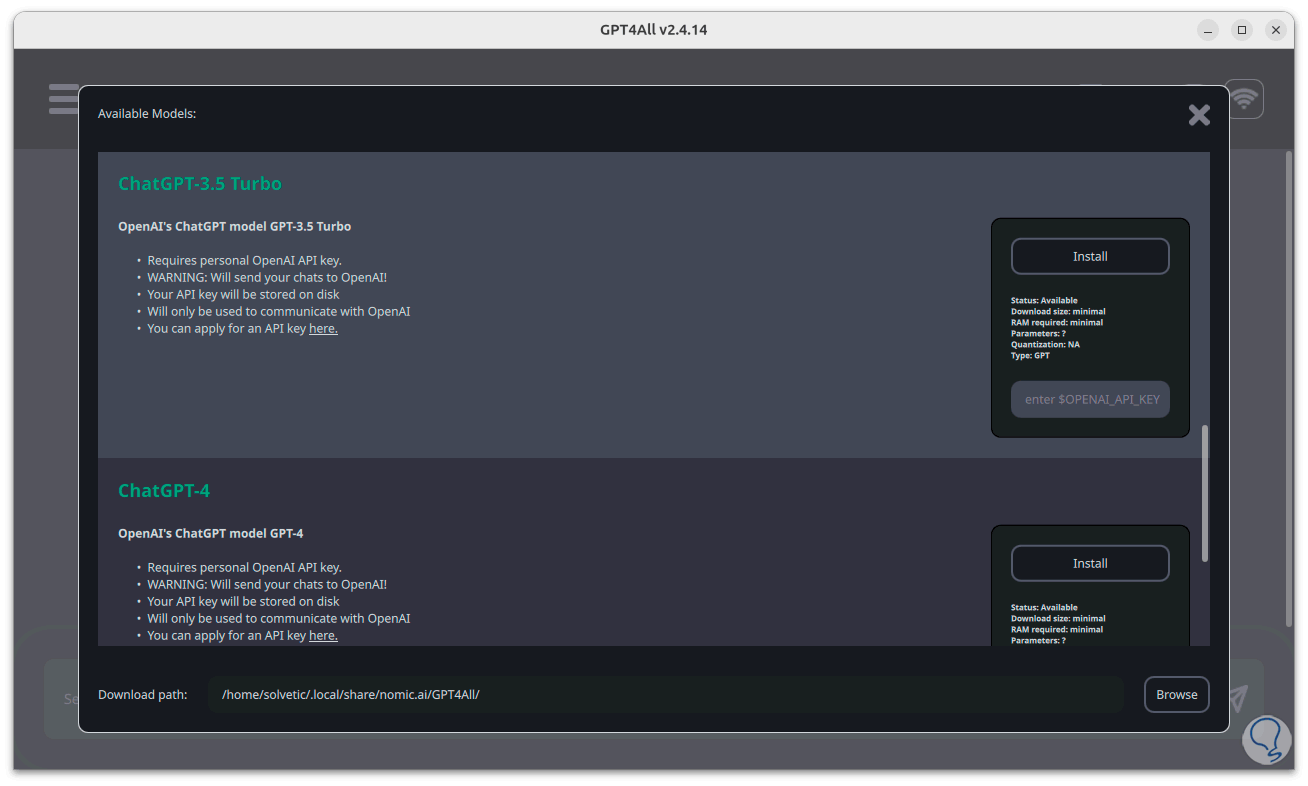This screenshot has height=786, width=1308.
Task: Click the network wifi icon in main window
Action: pos(1244,99)
